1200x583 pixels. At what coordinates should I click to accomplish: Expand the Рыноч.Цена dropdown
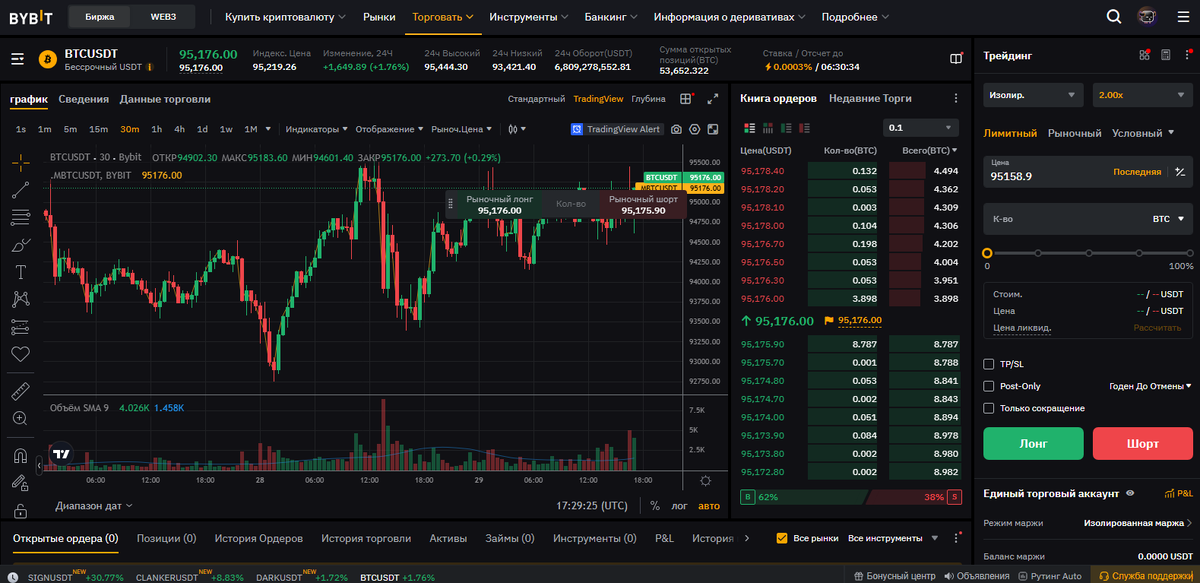point(461,129)
